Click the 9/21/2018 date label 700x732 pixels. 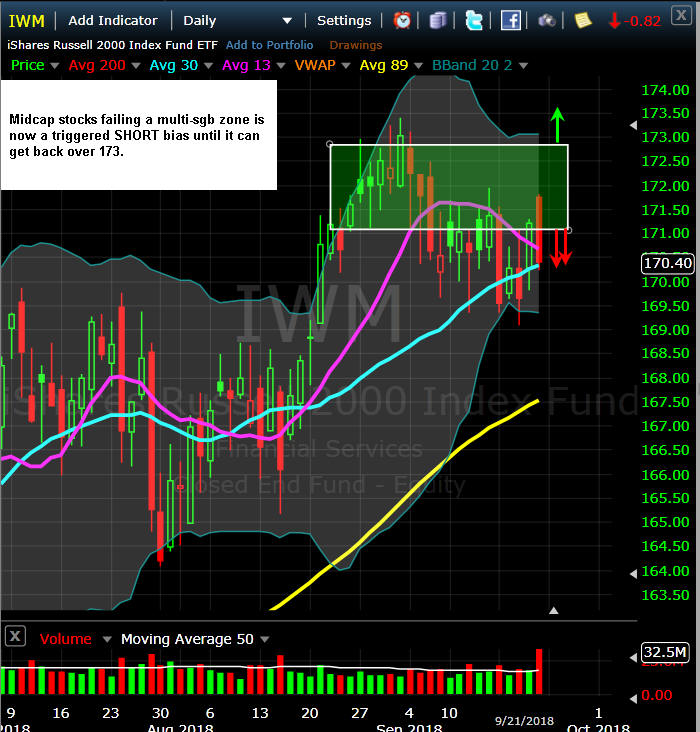(524, 721)
